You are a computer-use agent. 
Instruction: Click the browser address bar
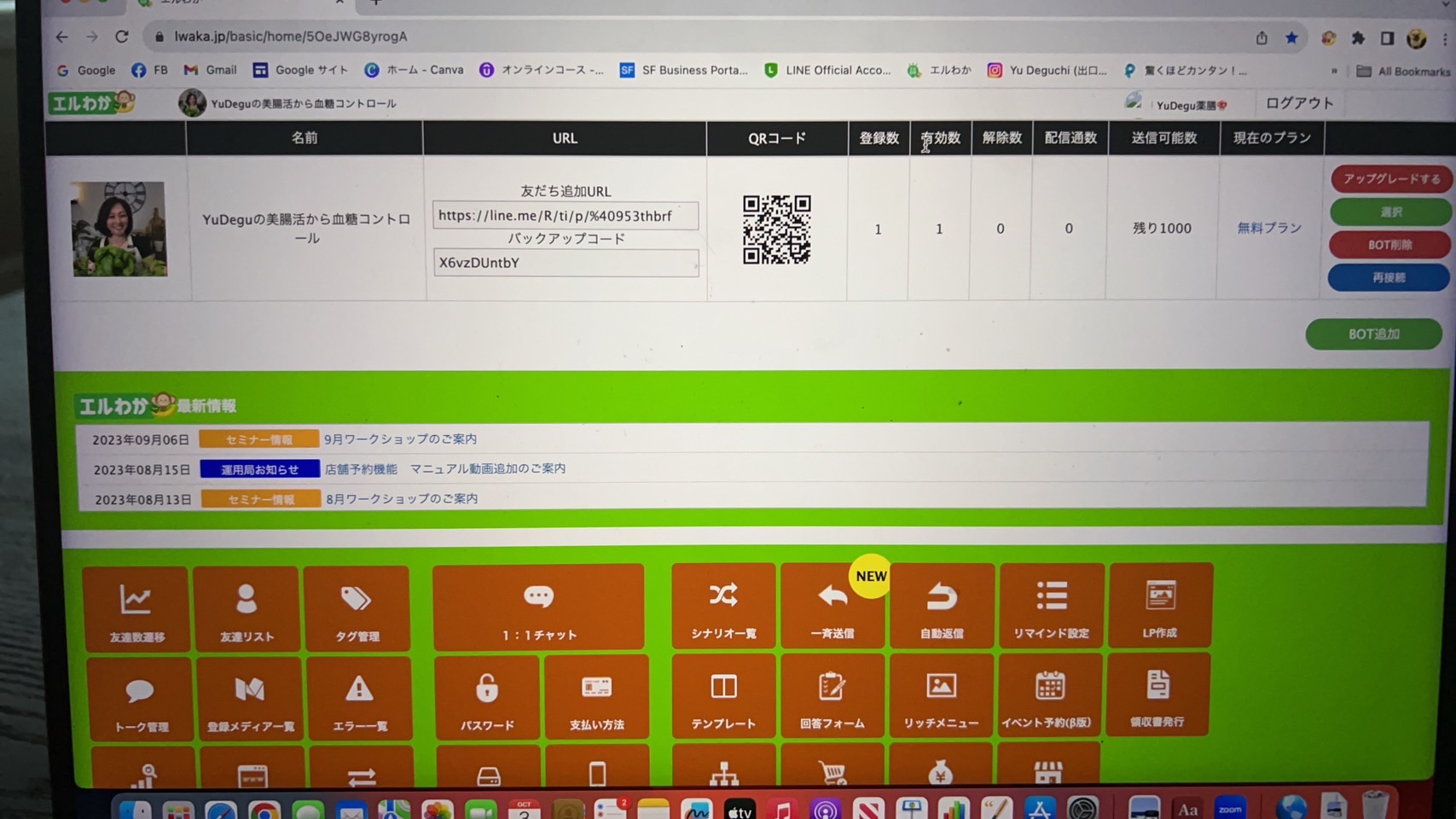[682, 37]
